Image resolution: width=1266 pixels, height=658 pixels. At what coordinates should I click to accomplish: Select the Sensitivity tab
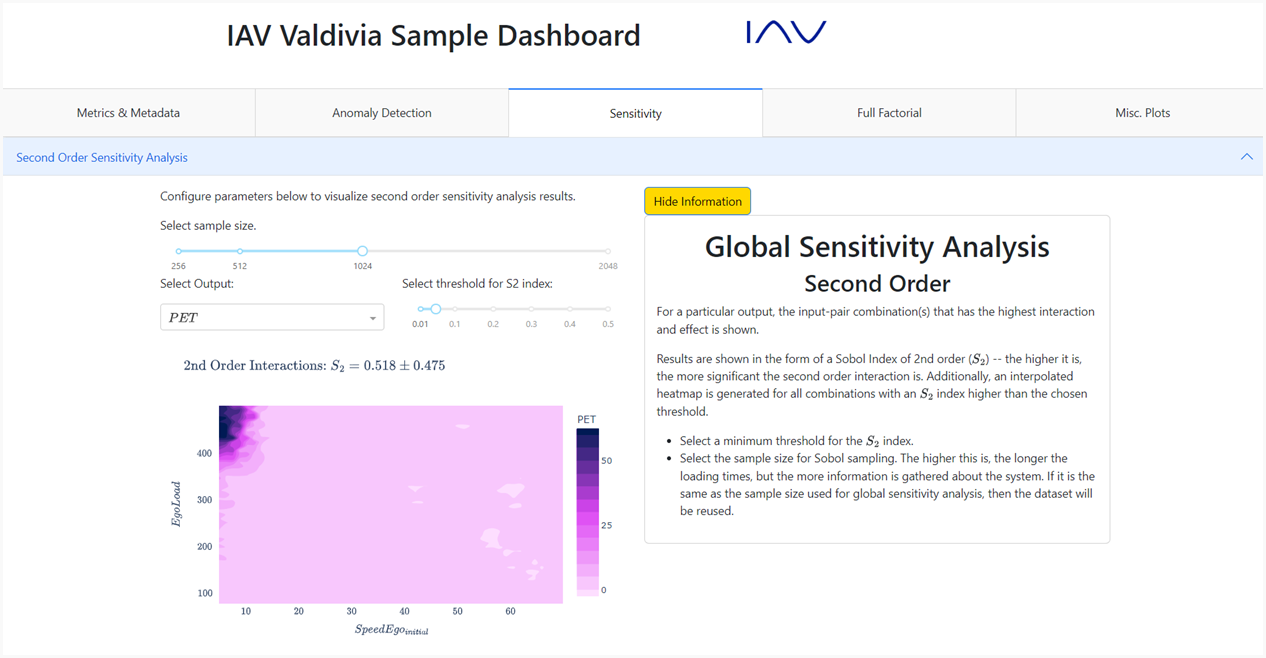(x=635, y=113)
